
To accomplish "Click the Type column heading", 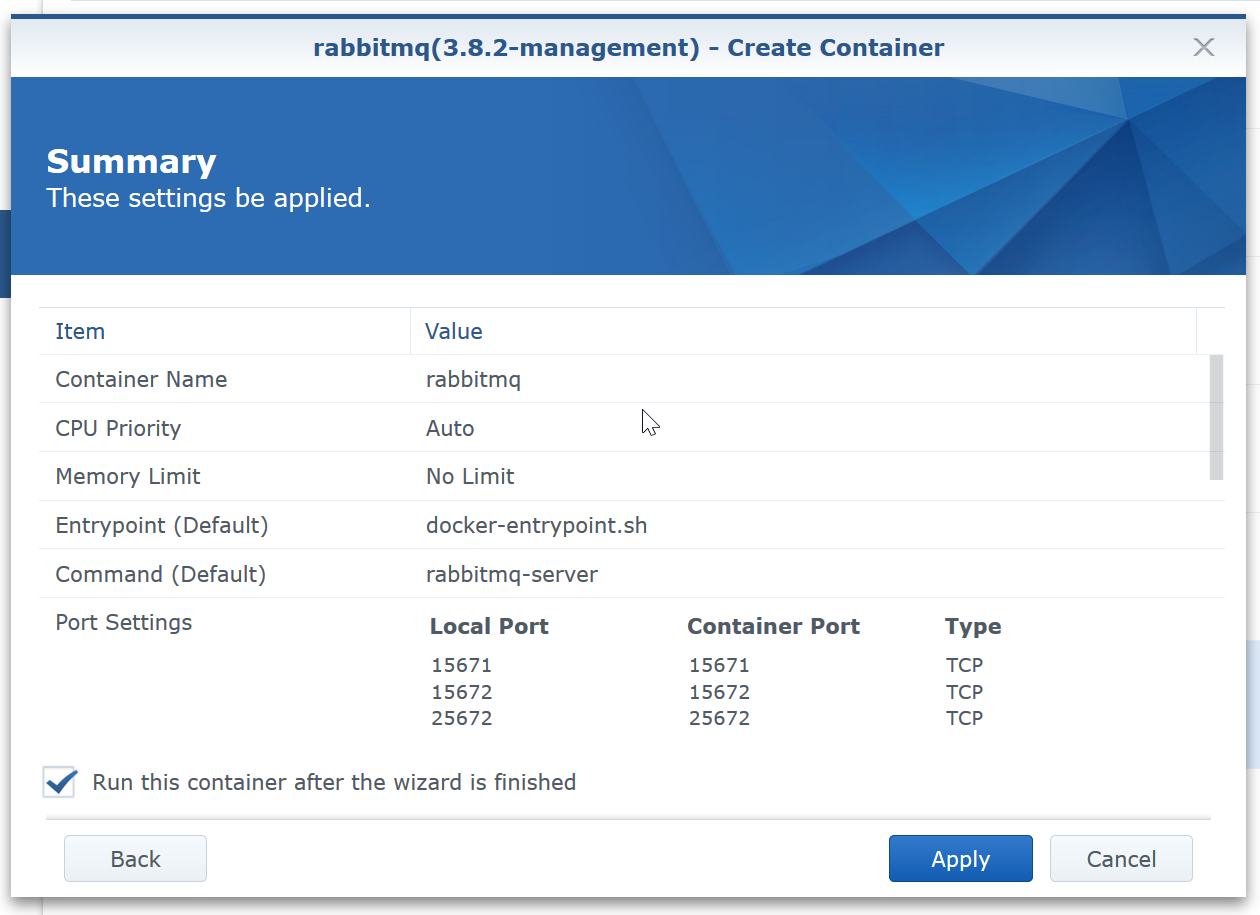I will point(972,627).
